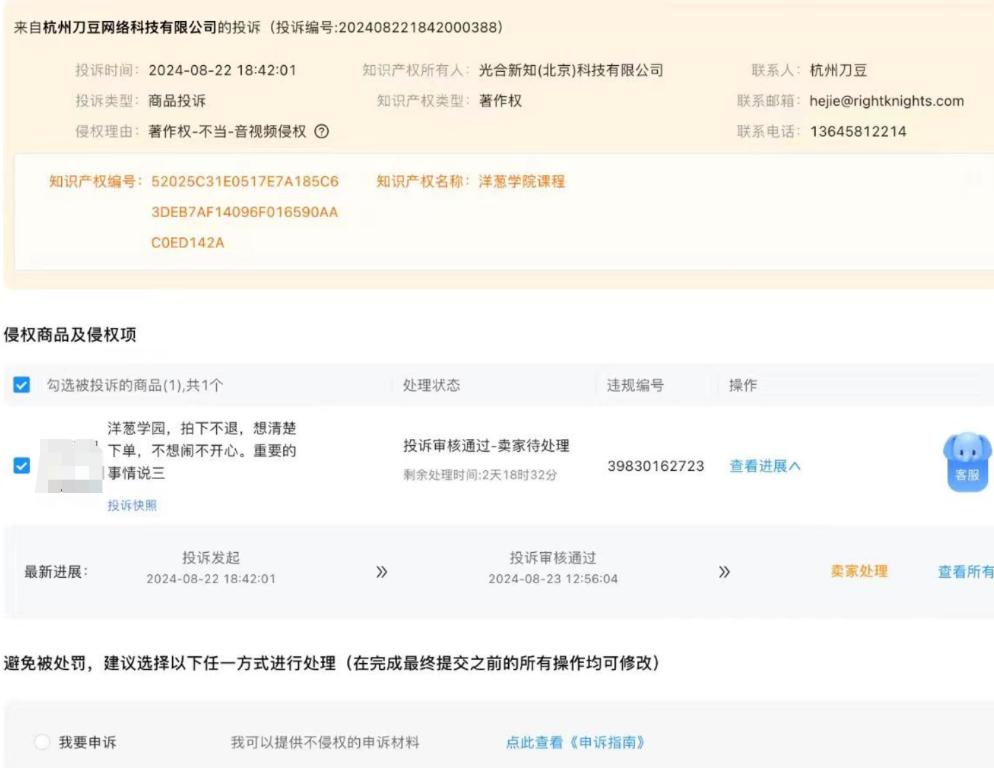Click 查看所有 to view all progress
This screenshot has width=994, height=768.
pos(965,572)
